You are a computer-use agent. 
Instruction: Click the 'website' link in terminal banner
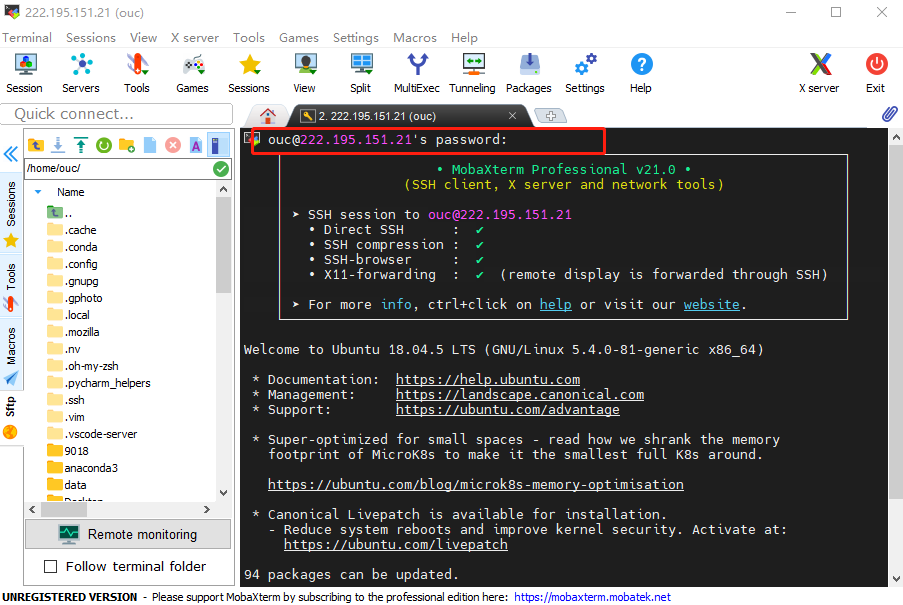pyautogui.click(x=711, y=305)
